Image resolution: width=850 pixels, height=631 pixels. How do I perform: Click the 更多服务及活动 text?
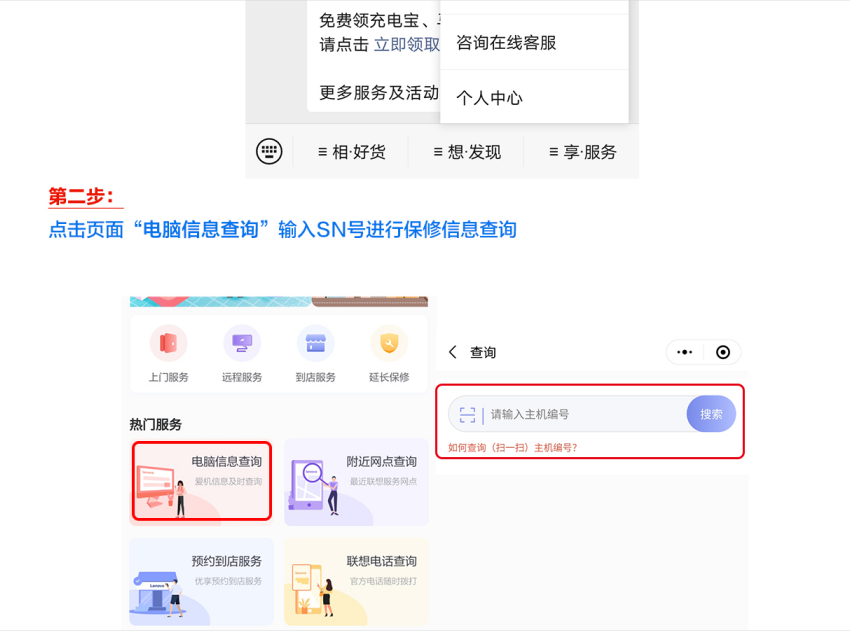click(x=378, y=93)
